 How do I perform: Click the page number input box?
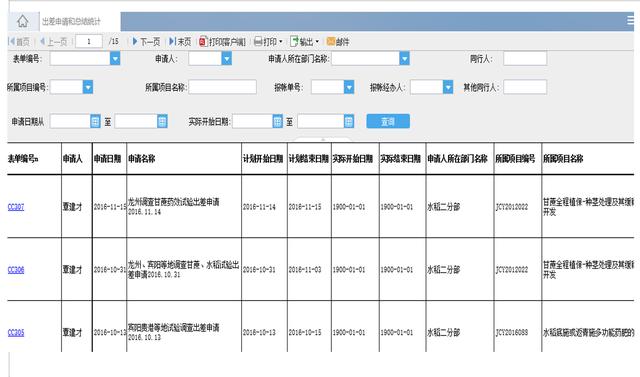pyautogui.click(x=89, y=41)
